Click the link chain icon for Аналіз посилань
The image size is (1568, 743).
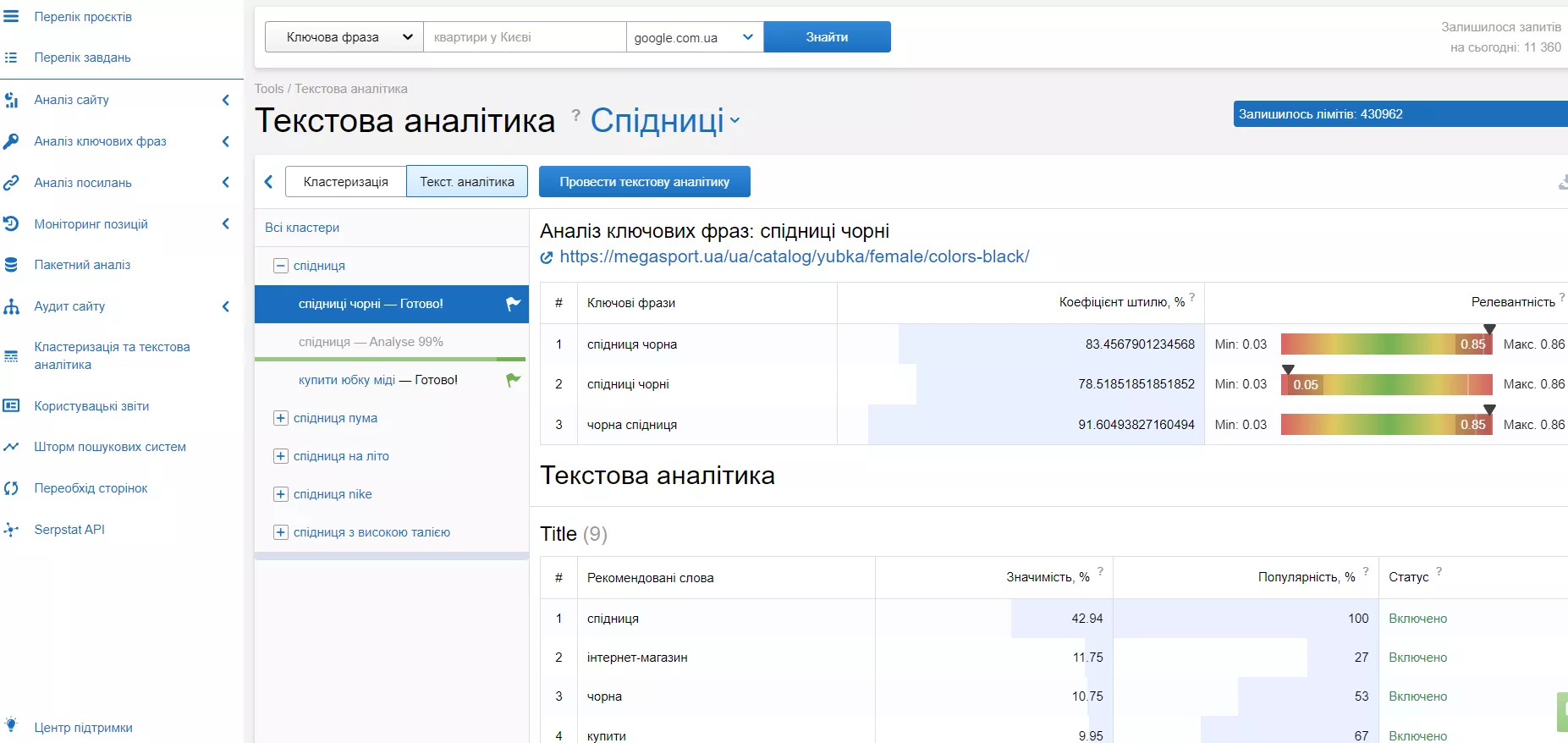point(11,183)
